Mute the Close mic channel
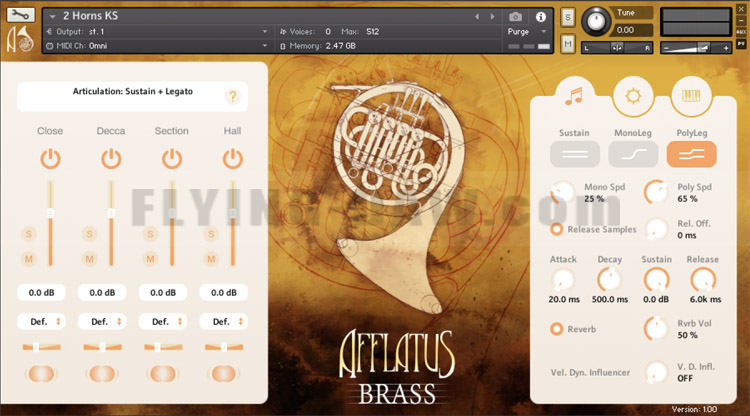This screenshot has width=750, height=416. (x=29, y=259)
